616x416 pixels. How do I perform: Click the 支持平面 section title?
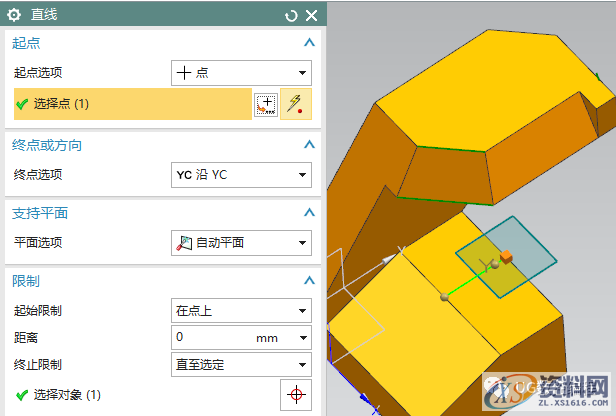[40, 213]
